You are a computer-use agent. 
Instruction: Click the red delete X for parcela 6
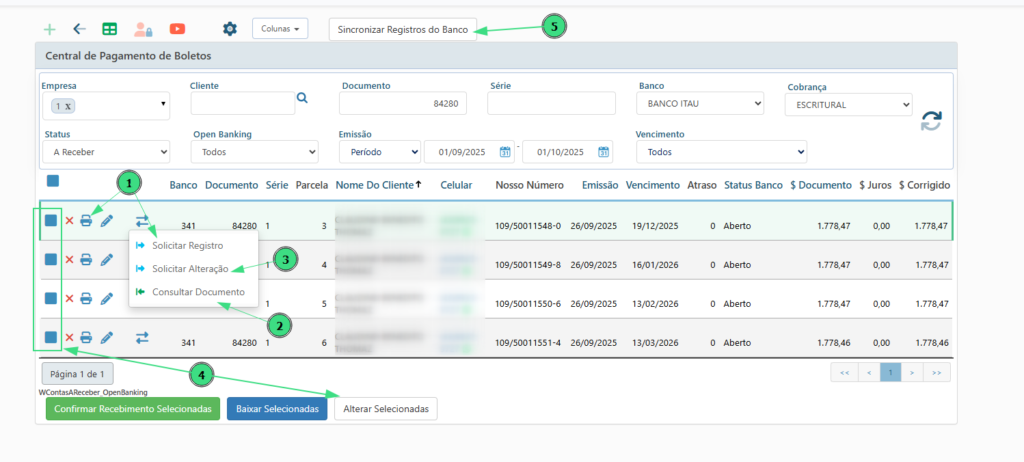point(69,338)
